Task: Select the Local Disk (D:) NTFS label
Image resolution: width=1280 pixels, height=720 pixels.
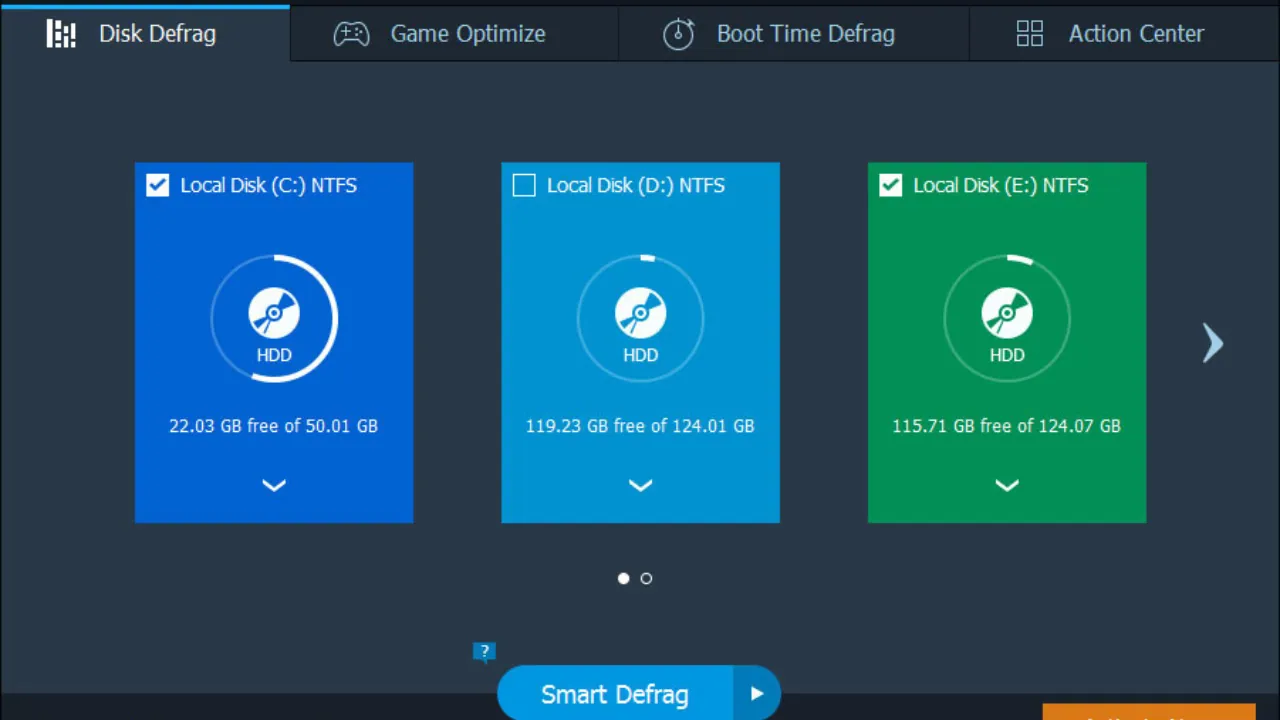Action: tap(636, 185)
